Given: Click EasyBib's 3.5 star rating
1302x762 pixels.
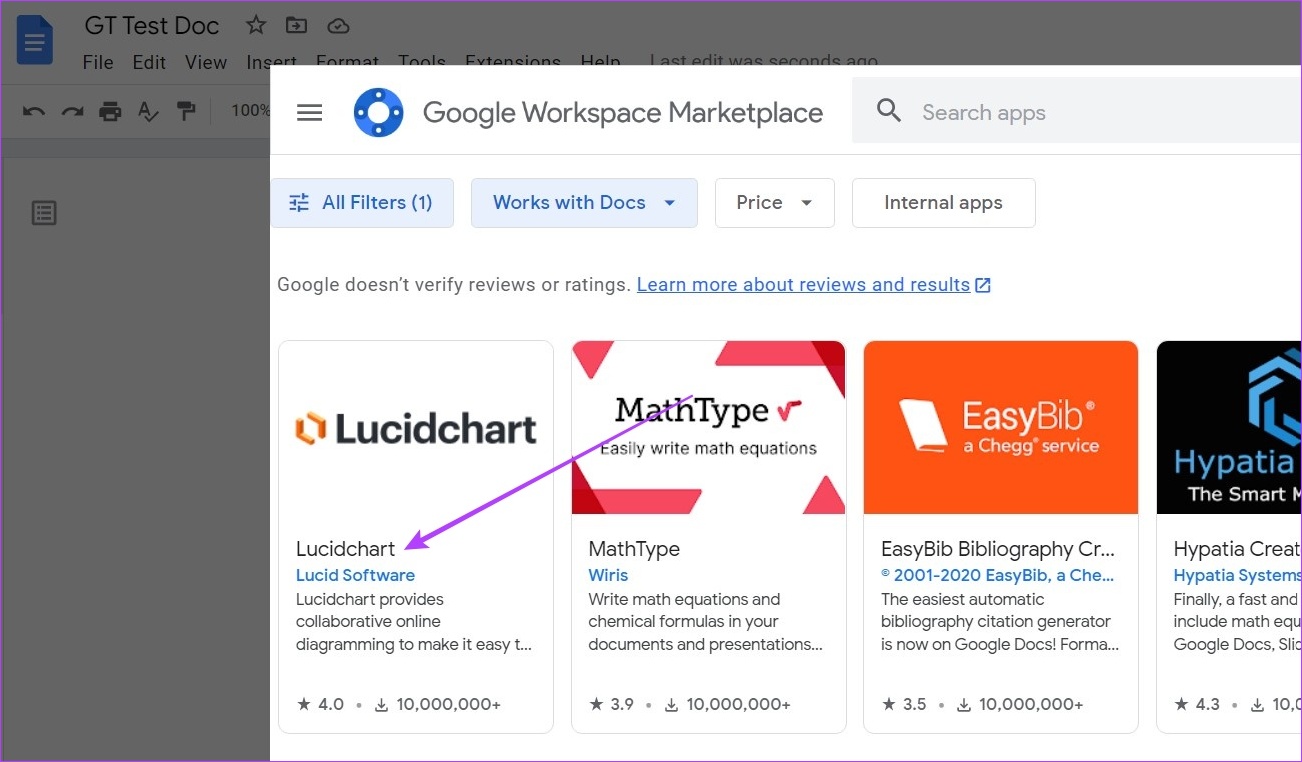Looking at the screenshot, I should pyautogui.click(x=904, y=704).
